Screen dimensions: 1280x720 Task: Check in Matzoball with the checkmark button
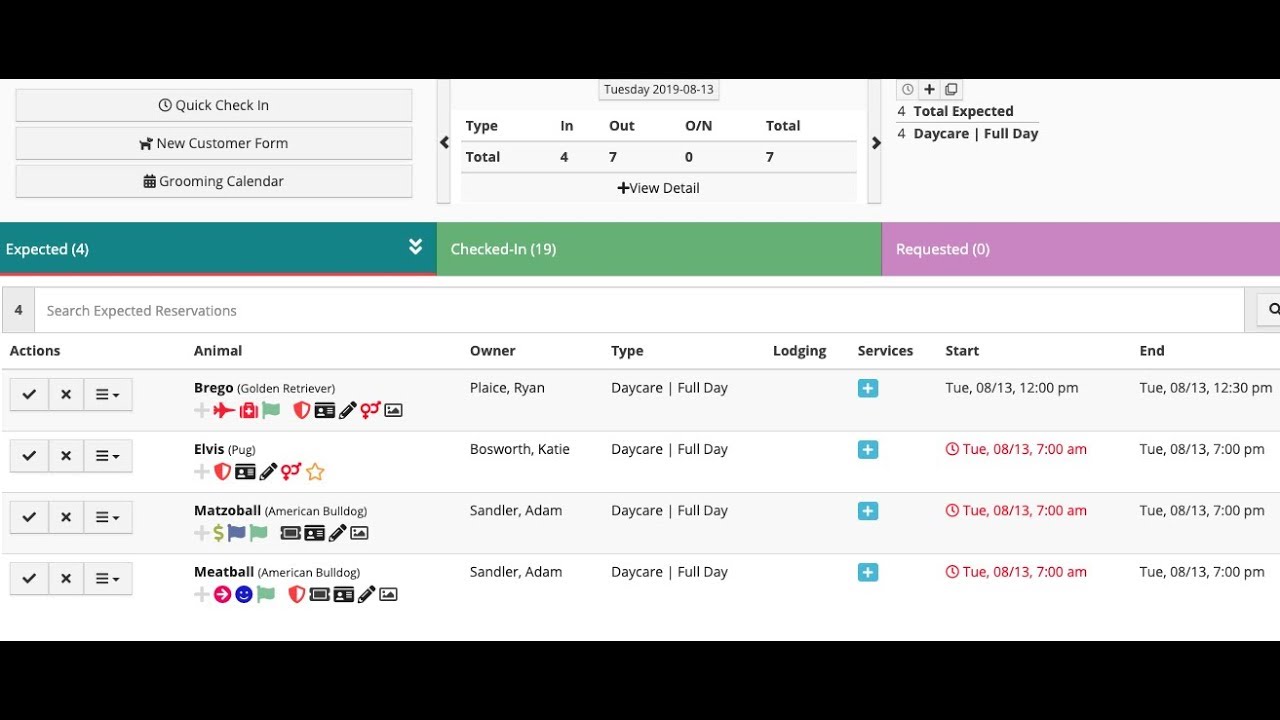[29, 518]
